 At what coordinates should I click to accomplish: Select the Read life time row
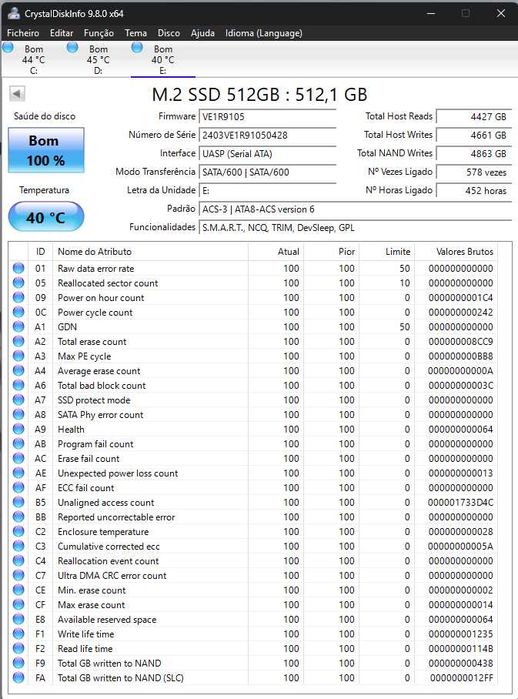tap(253, 648)
